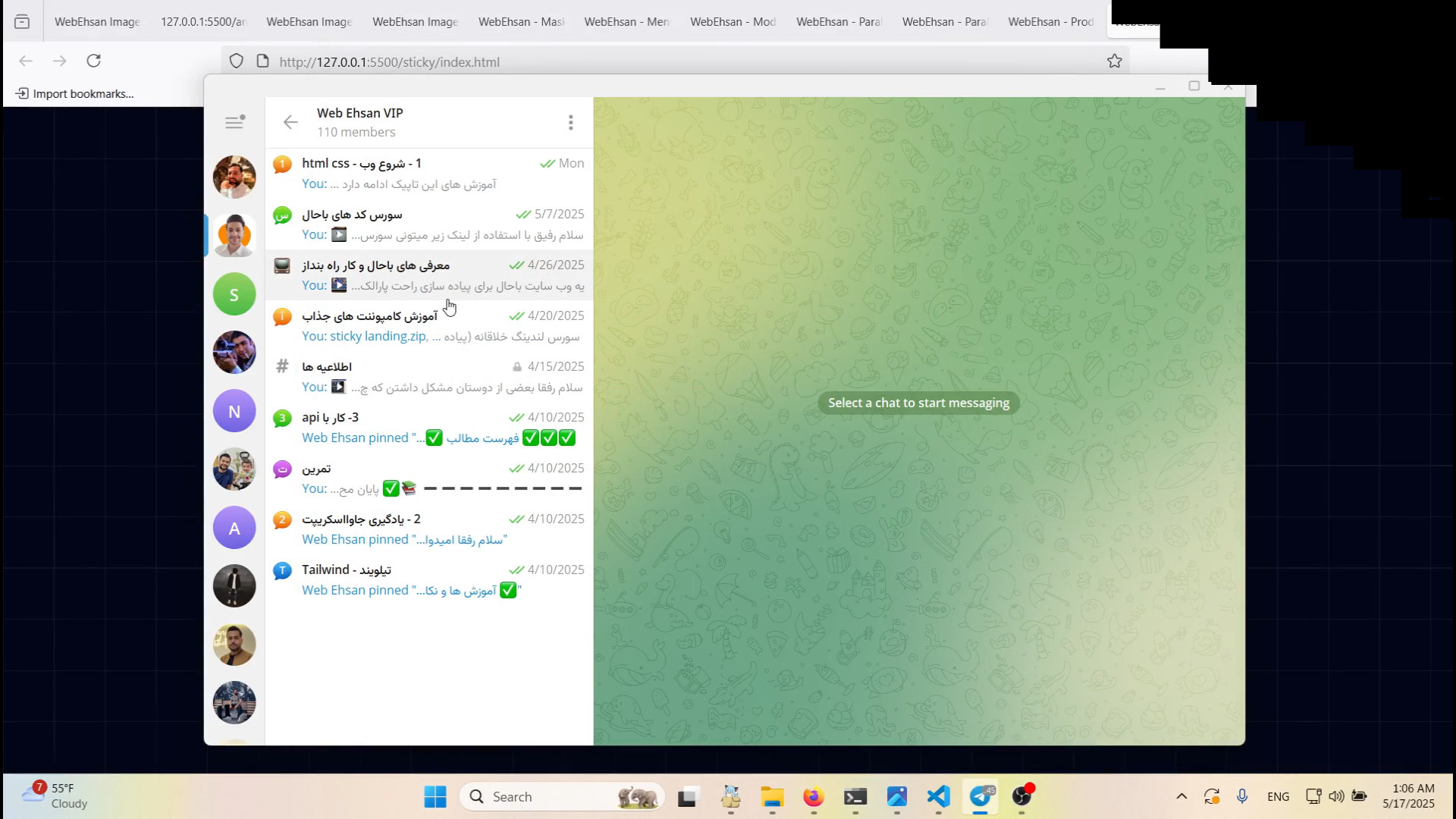This screenshot has width=1456, height=819.
Task: Open Telegram hamburger menu icon
Action: click(x=234, y=122)
